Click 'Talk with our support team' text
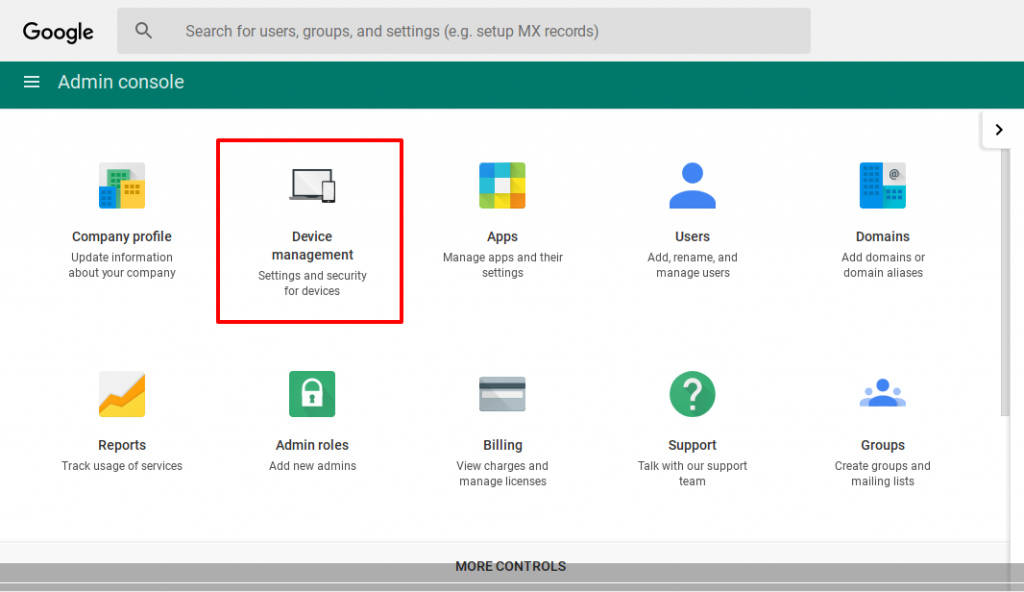This screenshot has width=1024, height=592. 692,474
